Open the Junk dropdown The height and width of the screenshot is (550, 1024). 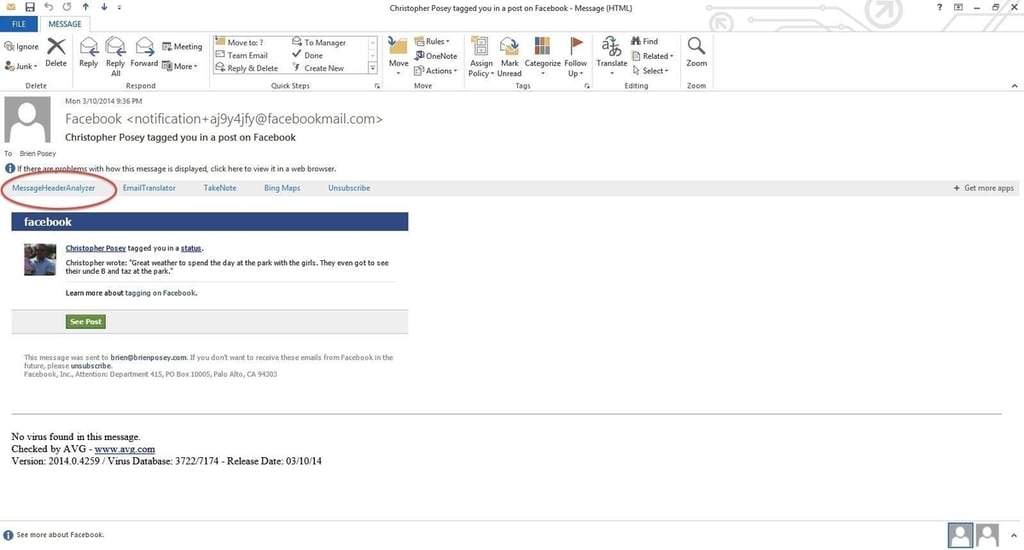pyautogui.click(x=22, y=66)
